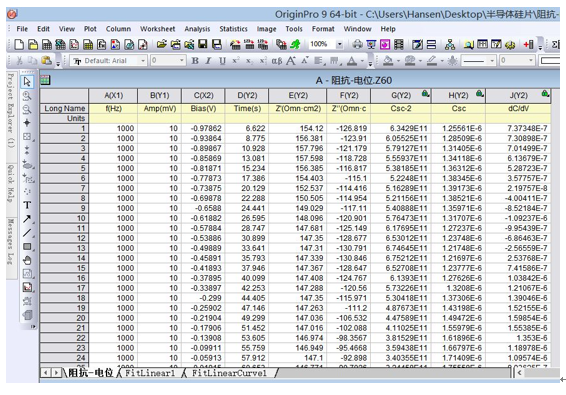Click the Save Template icon
Viewport: 566px width, 395px height.
point(217,44)
